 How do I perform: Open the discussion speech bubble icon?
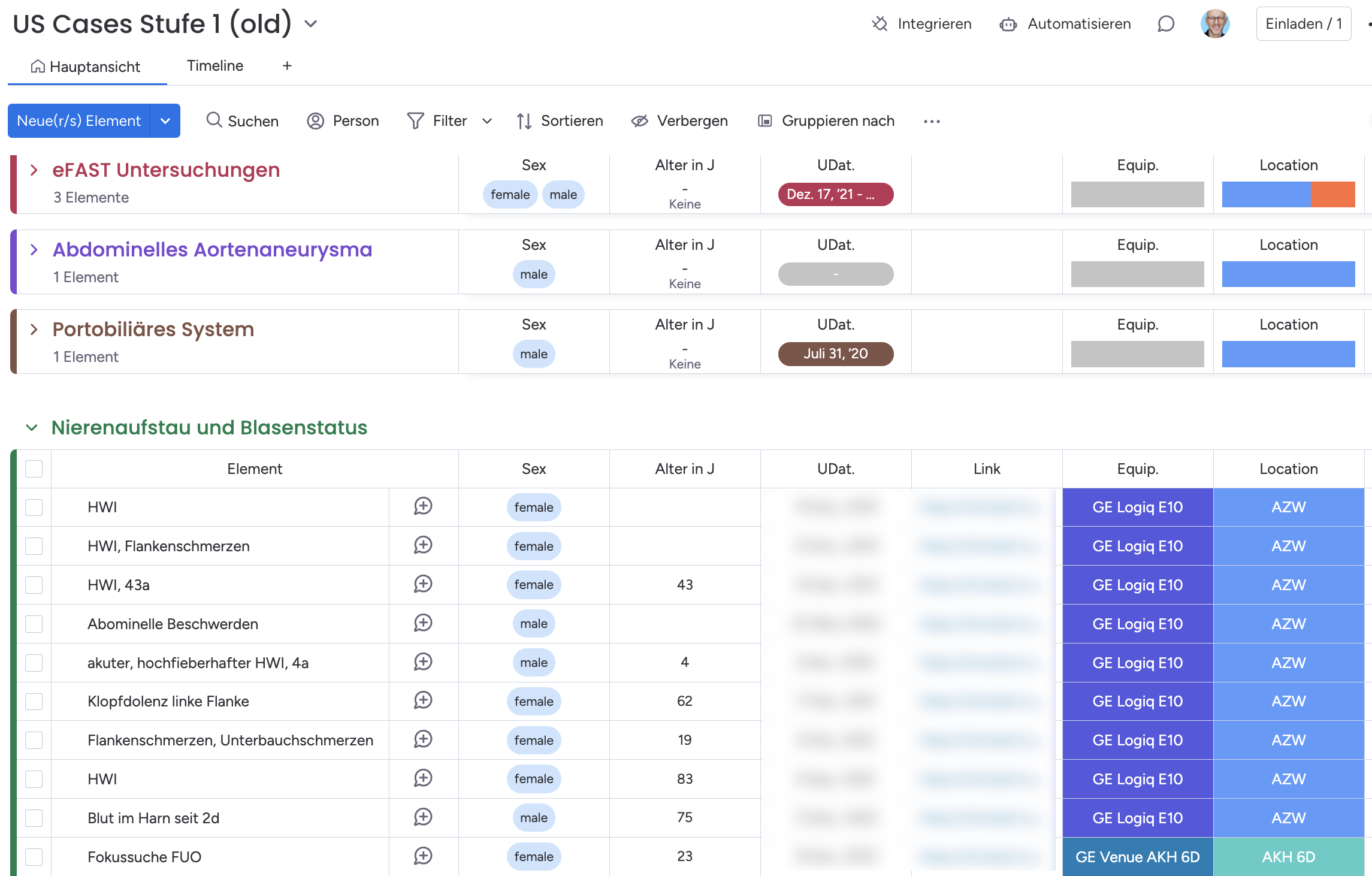tap(1165, 24)
